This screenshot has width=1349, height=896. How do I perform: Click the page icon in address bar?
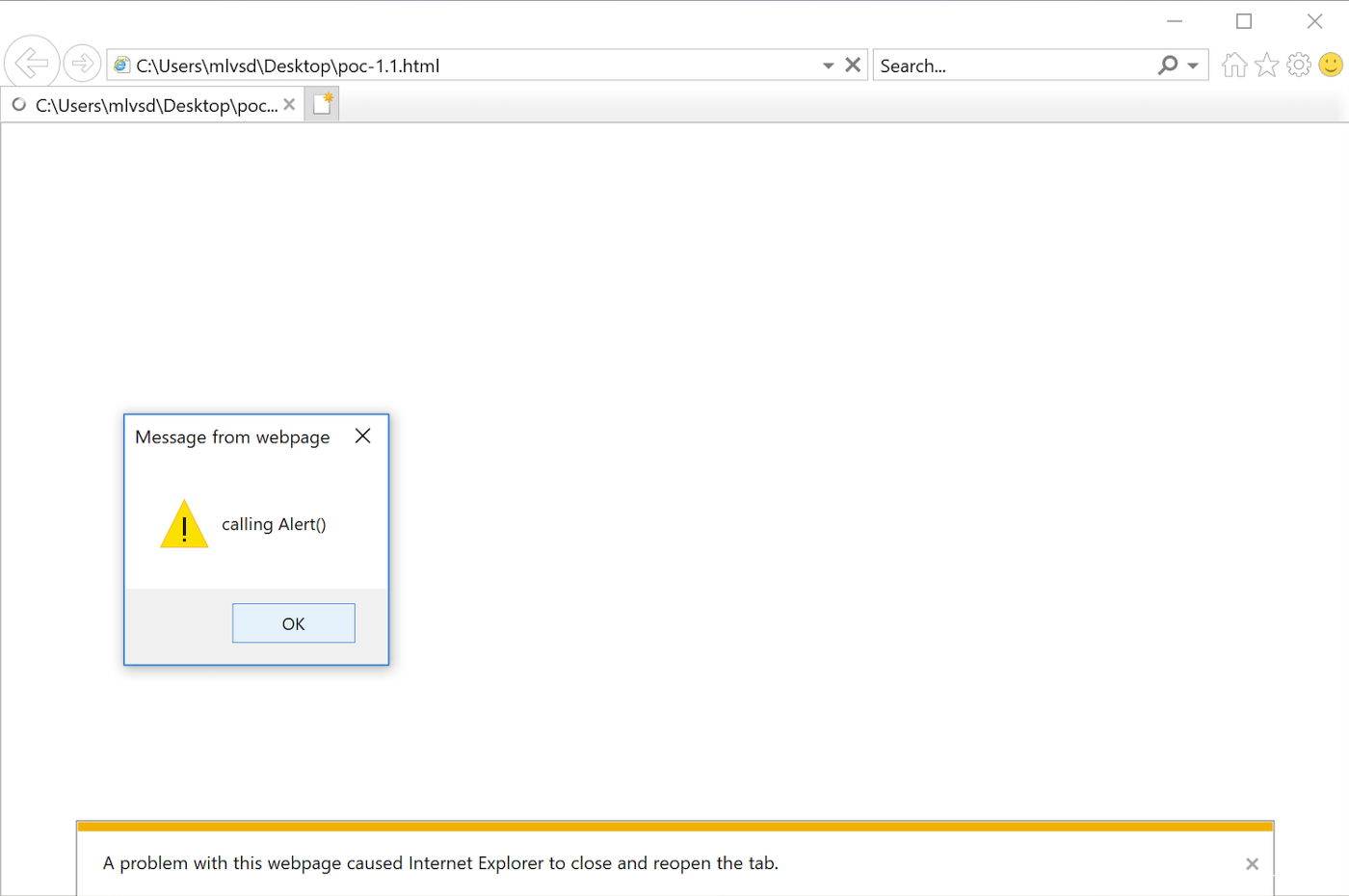[x=122, y=66]
